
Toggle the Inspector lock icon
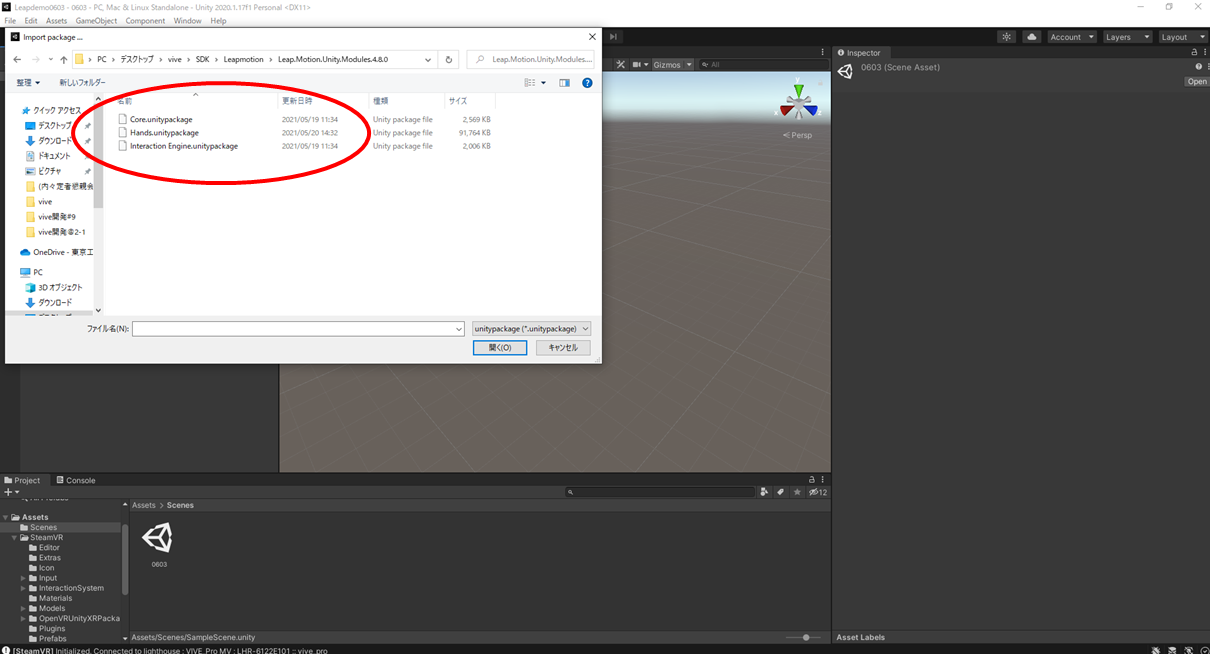pos(1192,53)
